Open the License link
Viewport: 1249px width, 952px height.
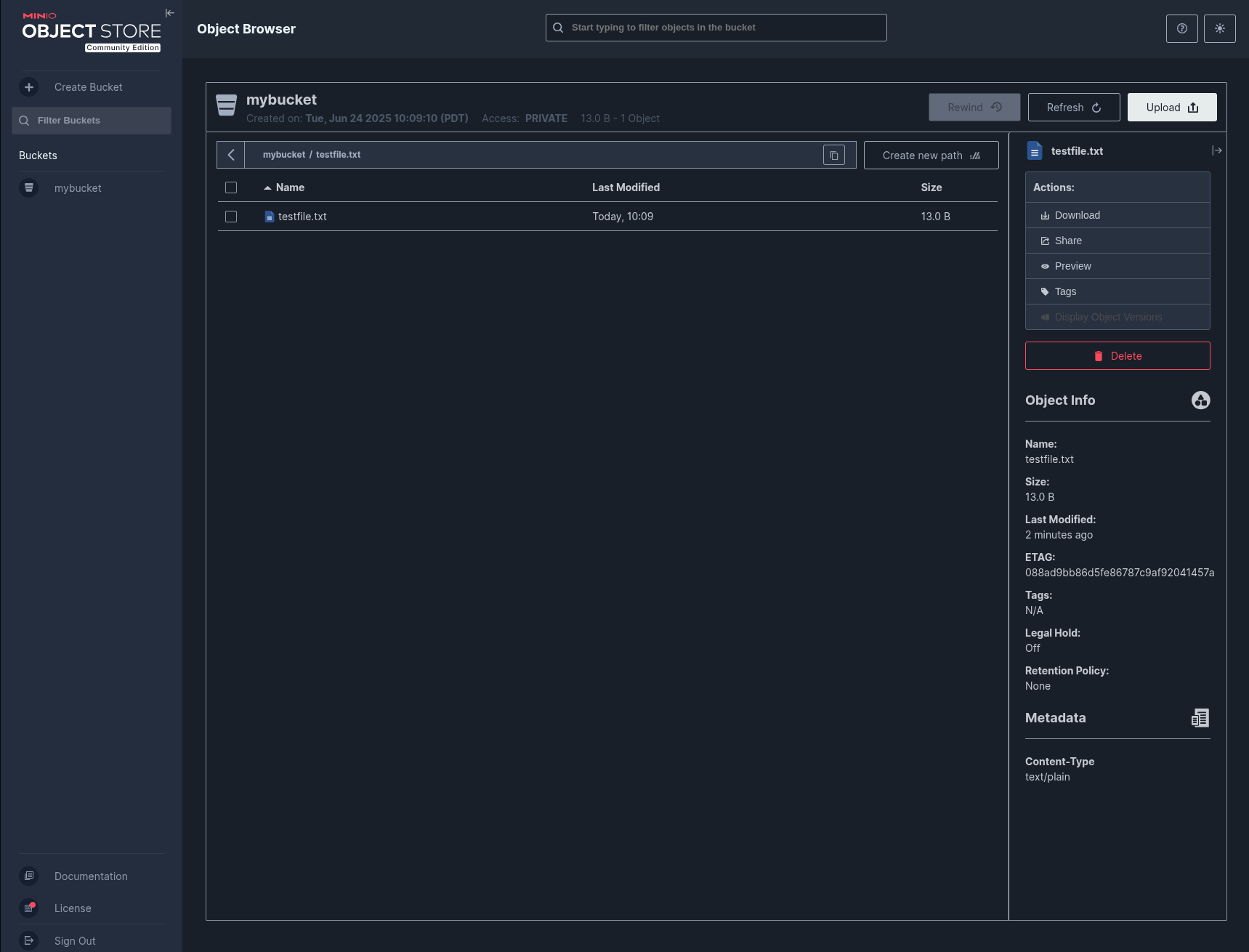tap(73, 908)
